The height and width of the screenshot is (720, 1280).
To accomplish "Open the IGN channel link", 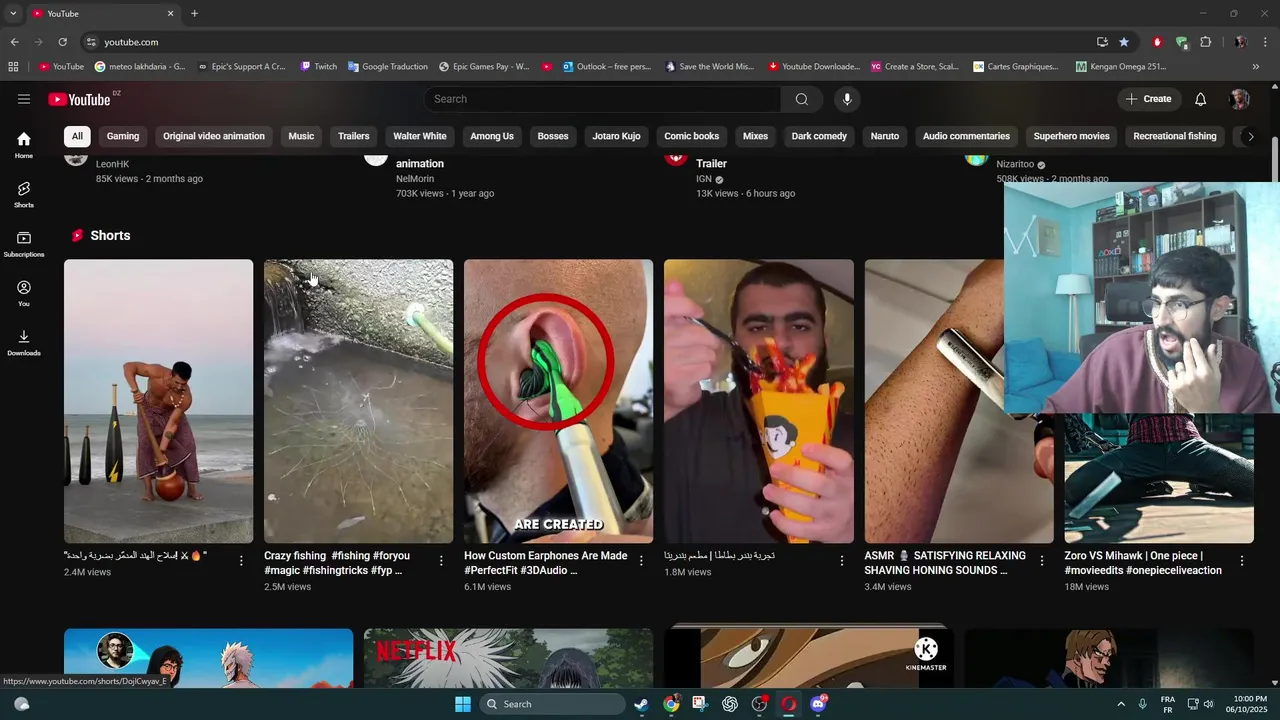I will click(704, 179).
